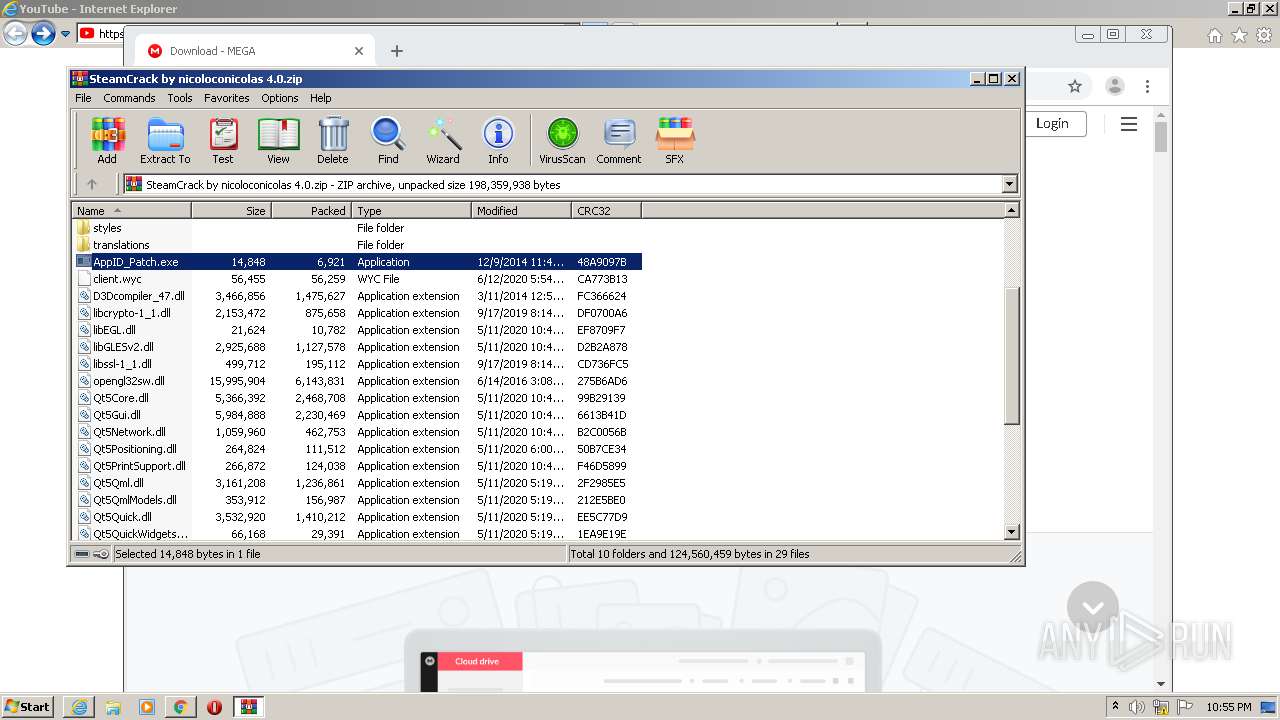Open Chrome from the taskbar
Image resolution: width=1280 pixels, height=720 pixels.
[180, 707]
